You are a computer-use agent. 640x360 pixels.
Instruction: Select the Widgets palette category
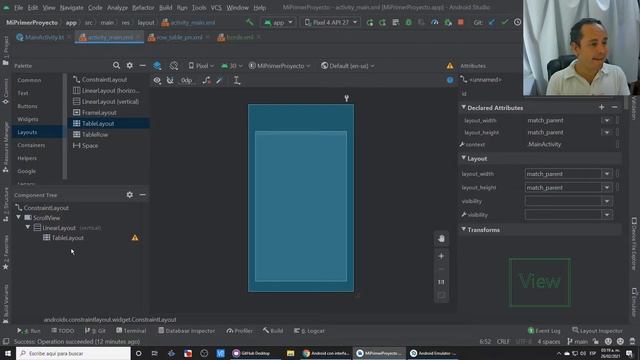pyautogui.click(x=28, y=119)
